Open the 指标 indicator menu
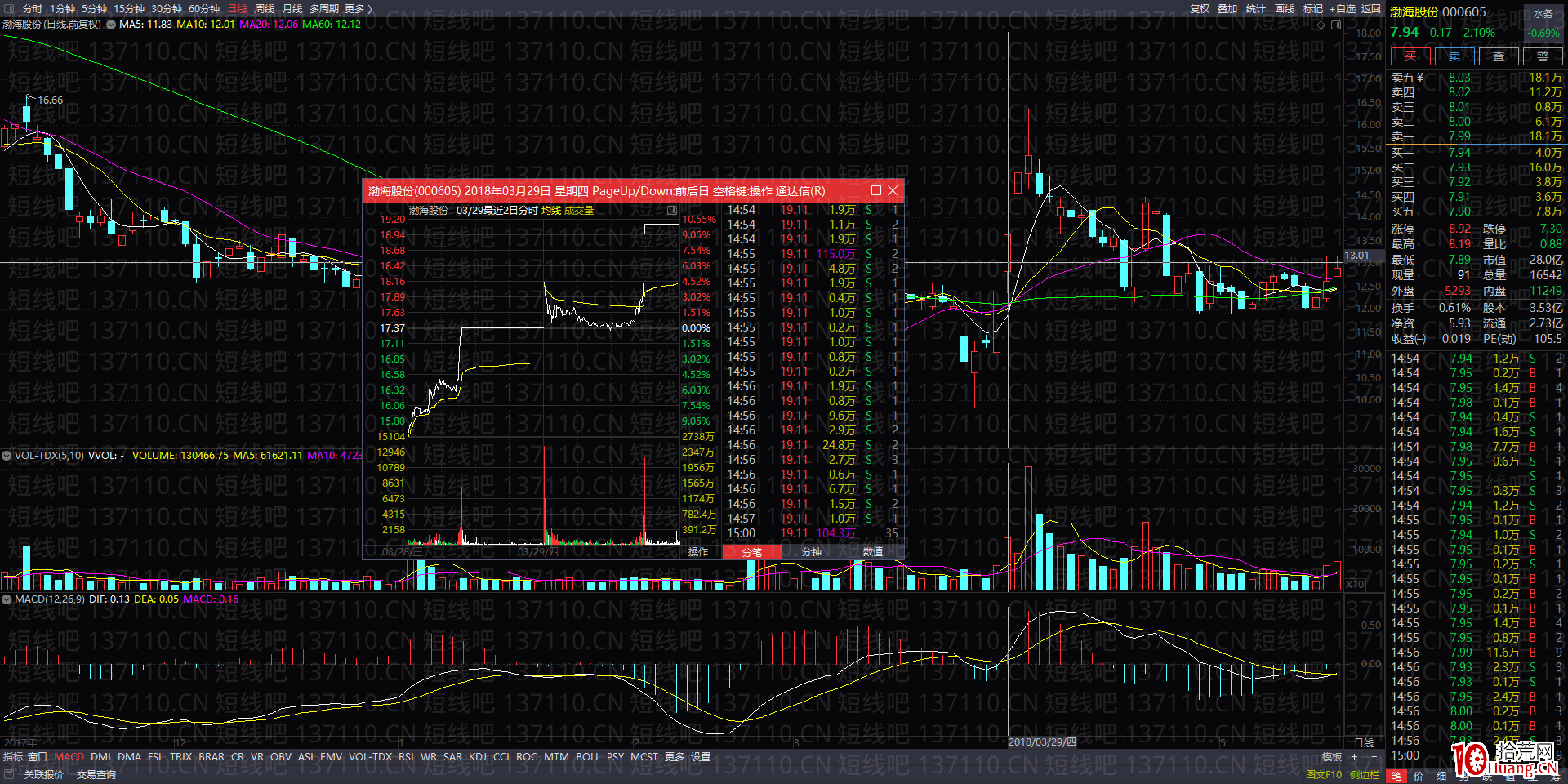This screenshot has width=1568, height=784. (13, 757)
